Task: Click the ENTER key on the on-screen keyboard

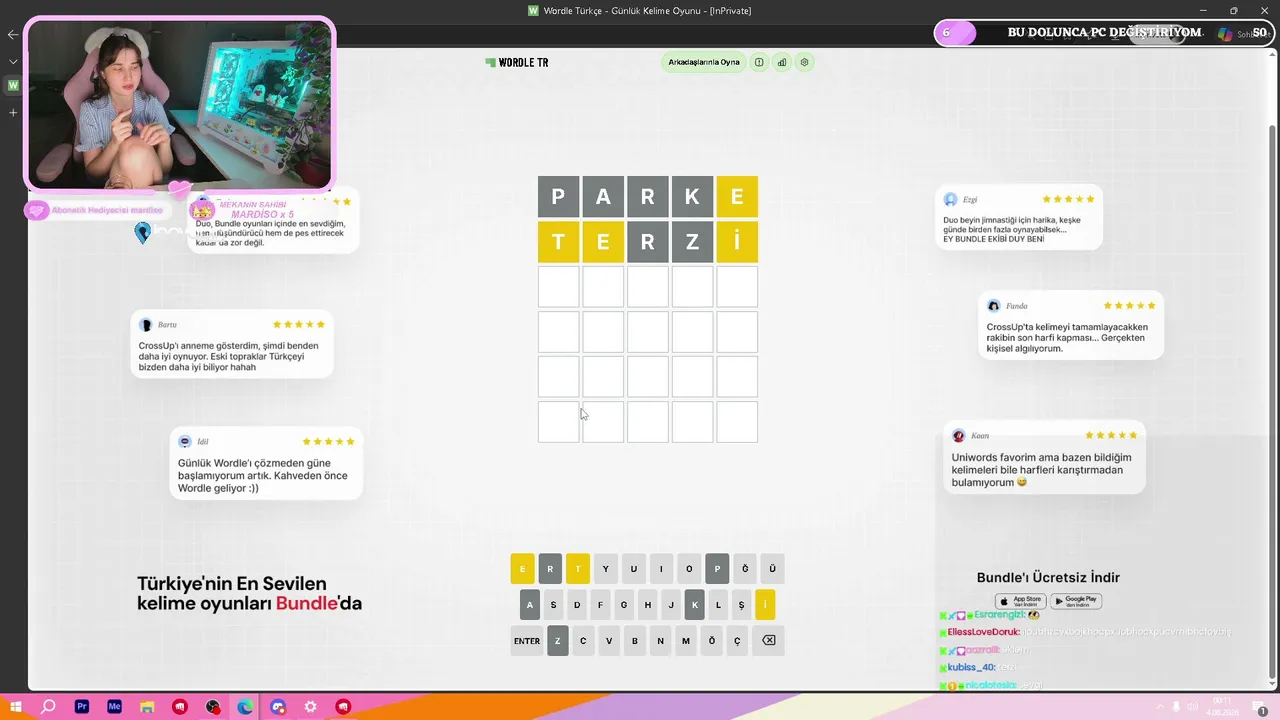Action: coord(527,641)
